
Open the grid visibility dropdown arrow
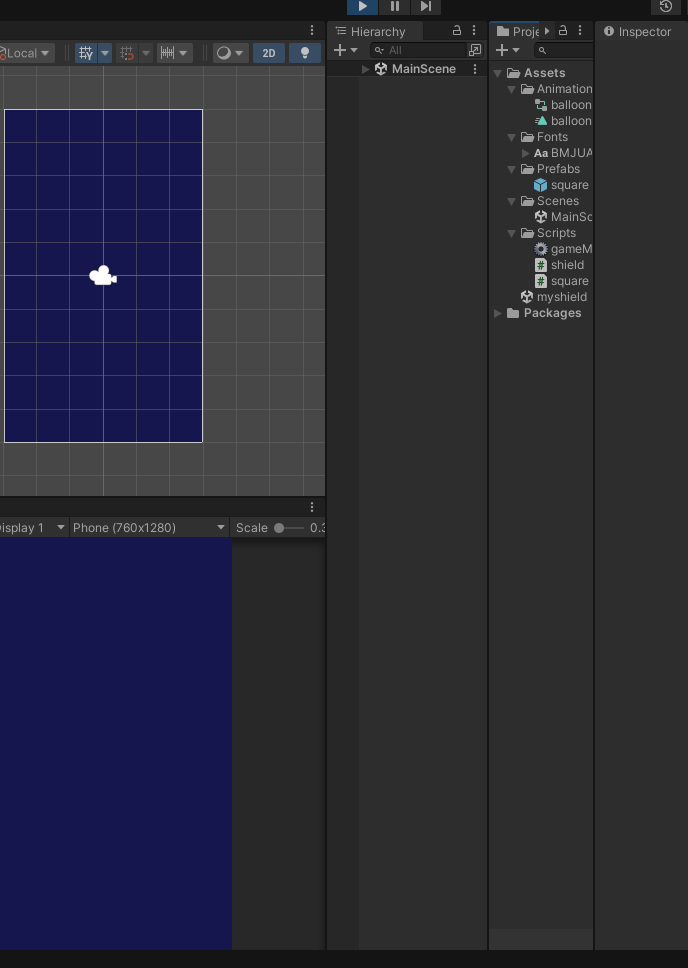(105, 53)
